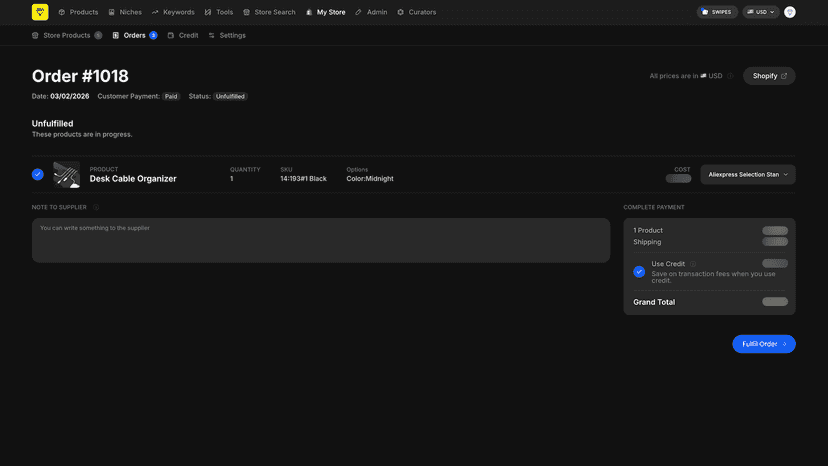828x466 pixels.
Task: Click the Settings sliders icon
Action: click(212, 35)
